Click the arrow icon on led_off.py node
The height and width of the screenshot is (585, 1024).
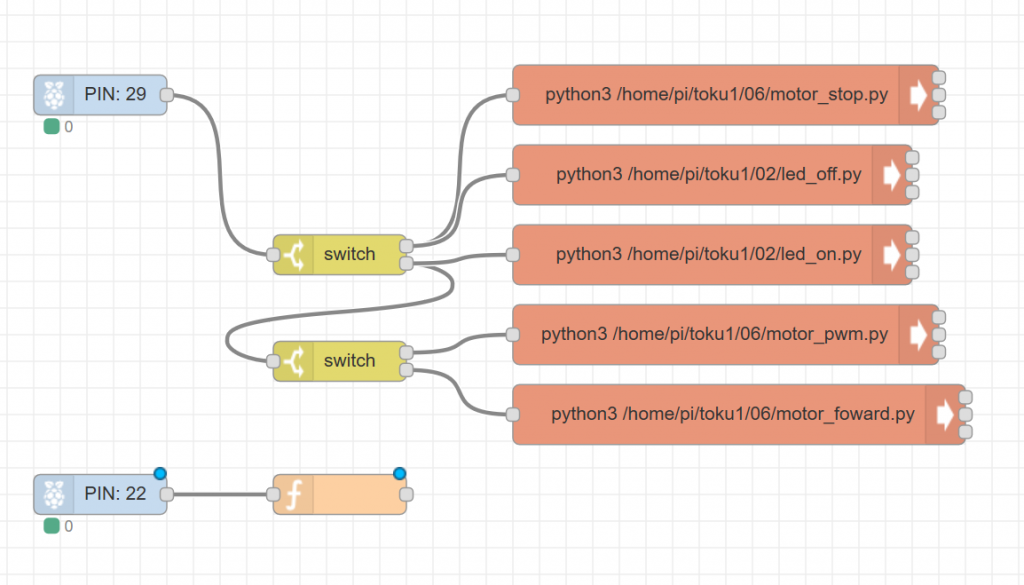pos(889,174)
